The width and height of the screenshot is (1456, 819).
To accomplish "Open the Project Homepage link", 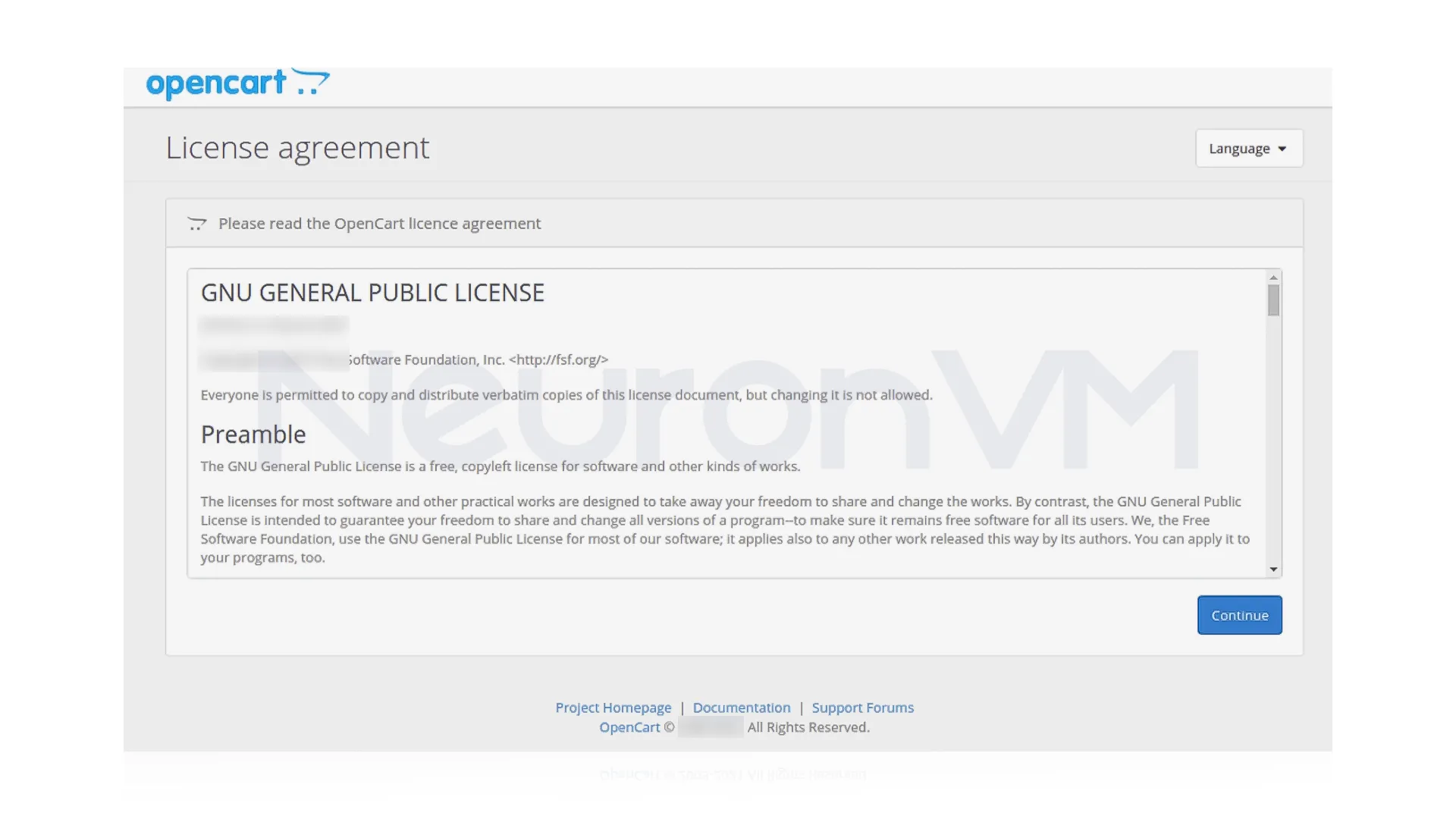I will coord(613,708).
